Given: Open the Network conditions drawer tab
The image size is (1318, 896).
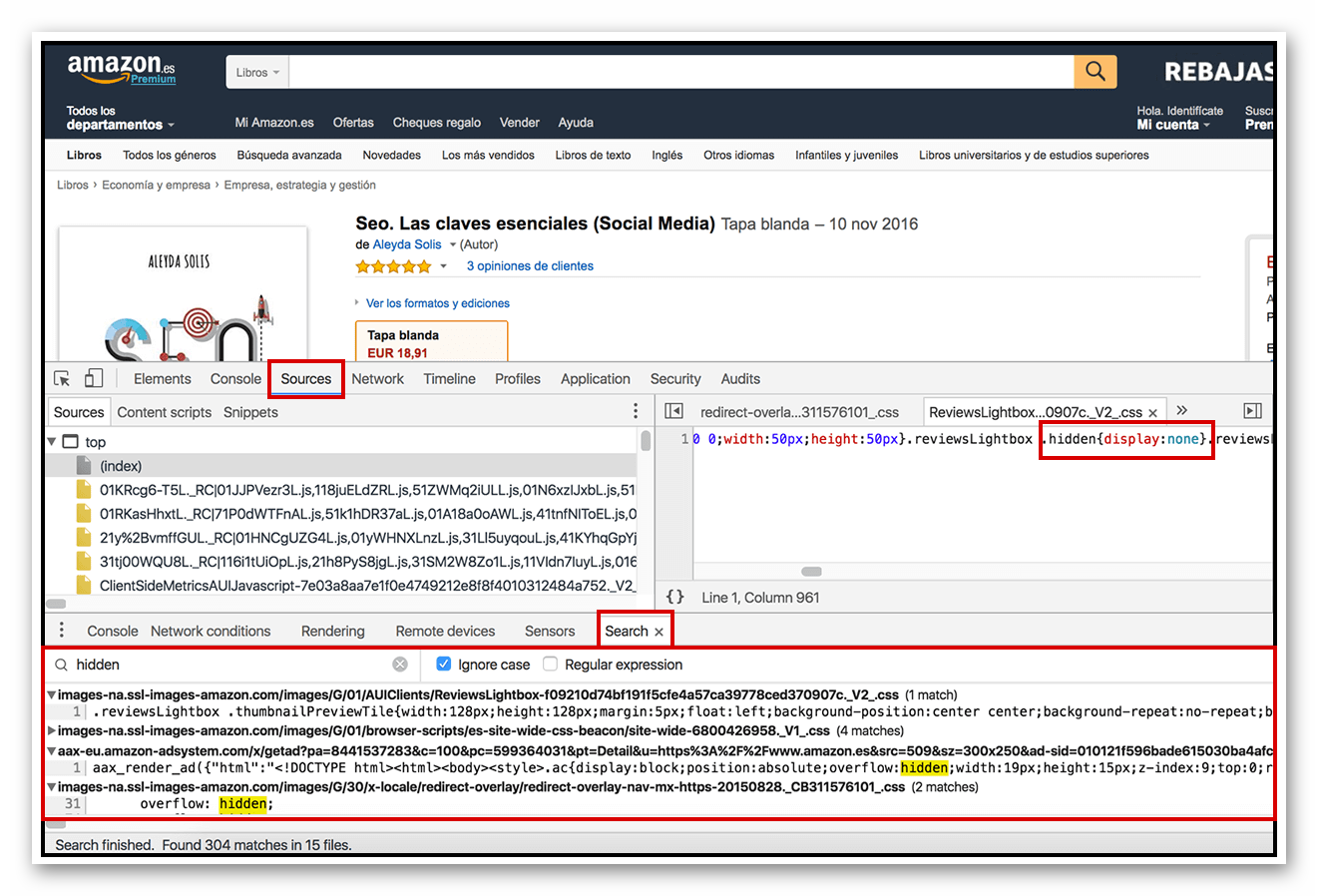Looking at the screenshot, I should (211, 632).
